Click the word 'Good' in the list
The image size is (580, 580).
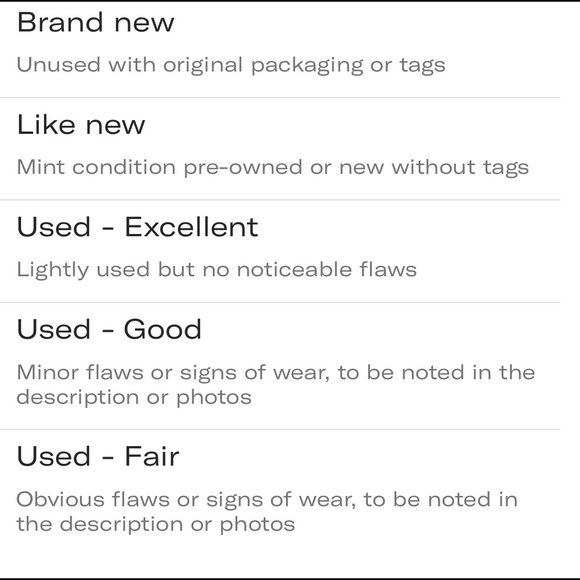point(162,329)
